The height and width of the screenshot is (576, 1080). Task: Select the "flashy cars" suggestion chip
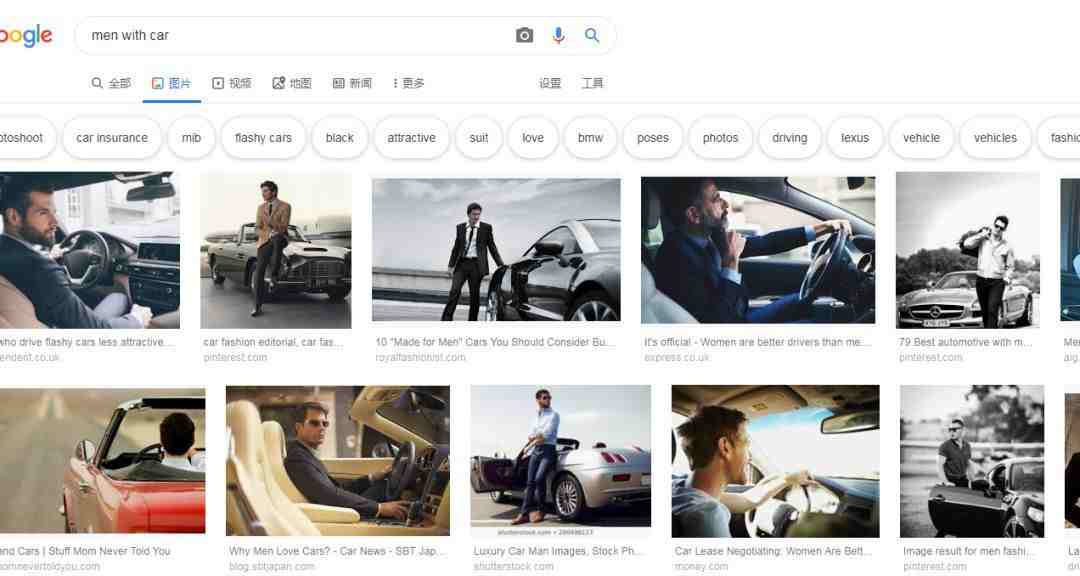pos(263,138)
